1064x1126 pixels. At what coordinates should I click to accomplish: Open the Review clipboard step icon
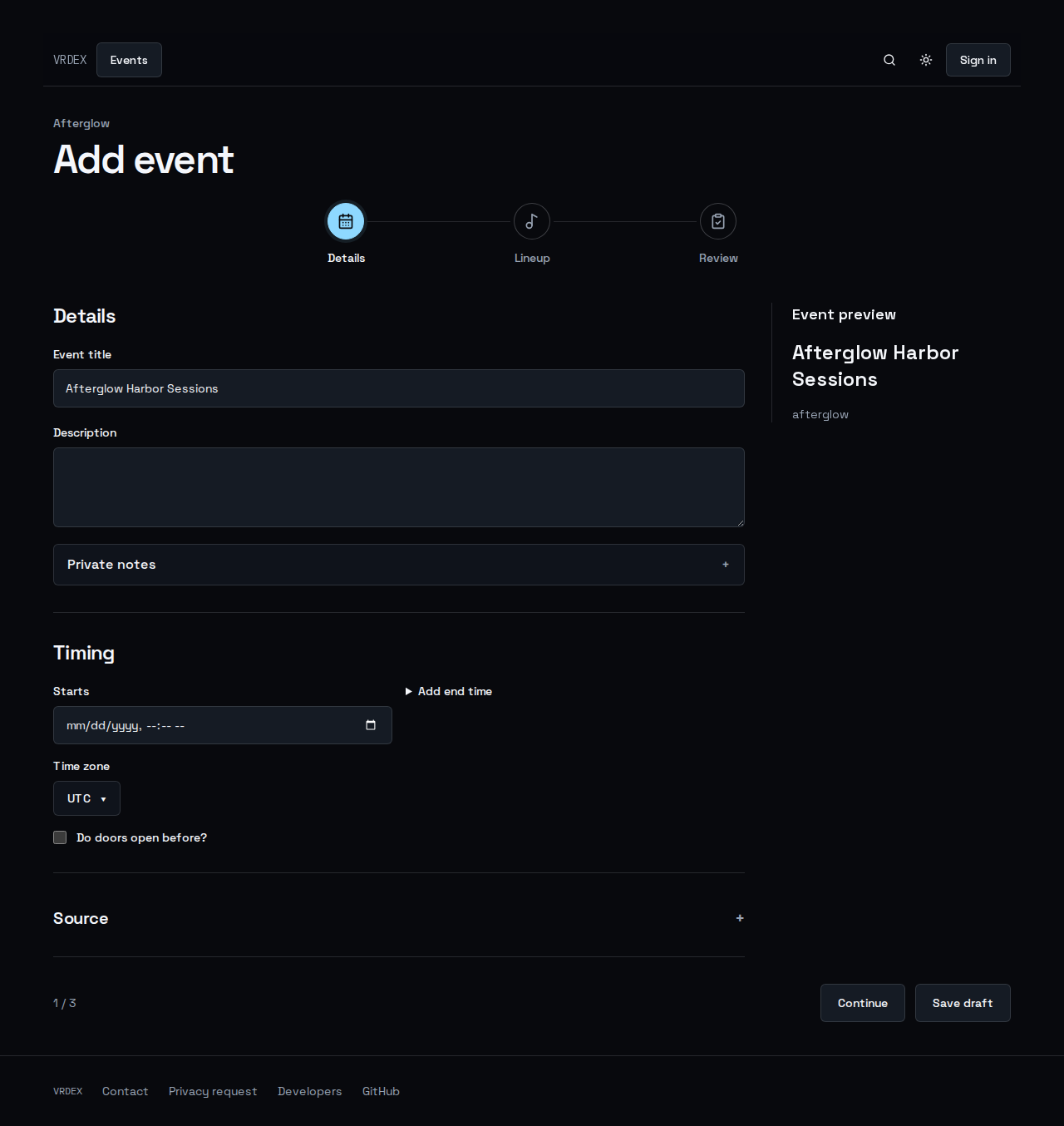tap(718, 221)
